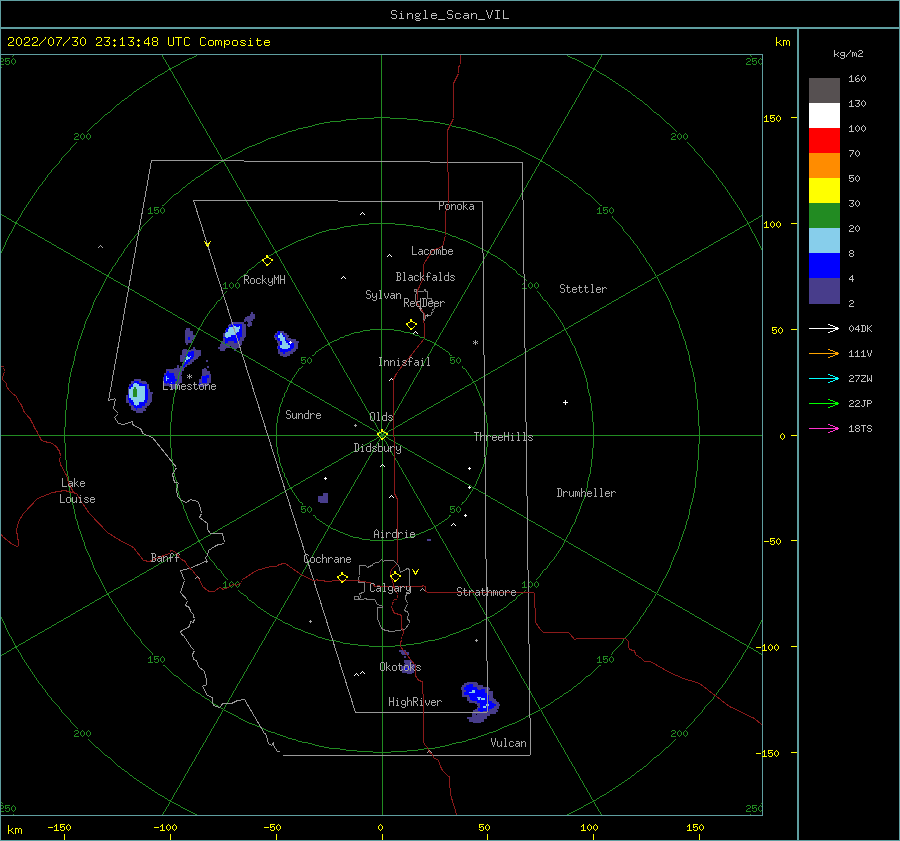This screenshot has width=900, height=841.
Task: Click the Strathmore label
Action: point(486,592)
